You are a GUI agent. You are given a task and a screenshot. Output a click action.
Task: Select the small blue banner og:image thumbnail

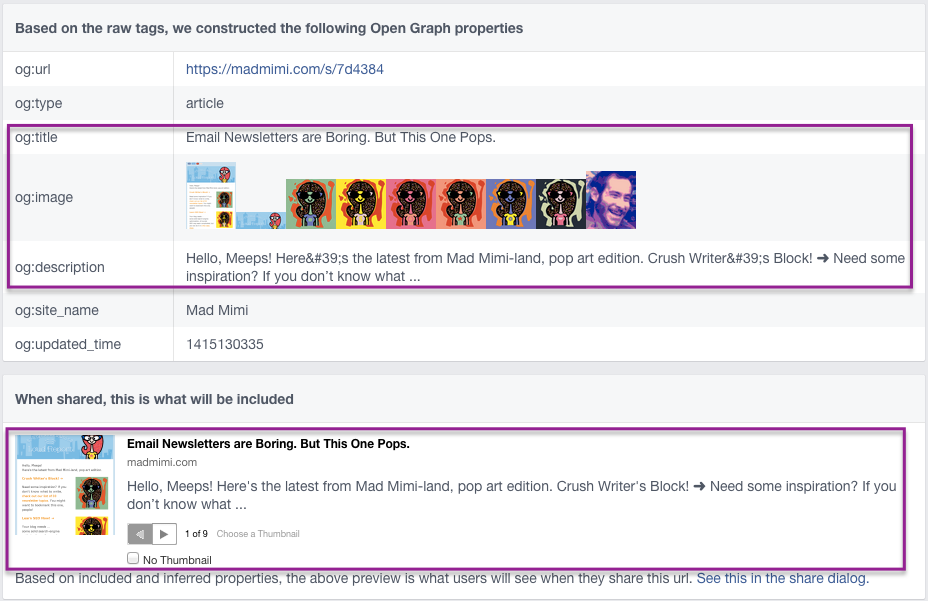260,220
